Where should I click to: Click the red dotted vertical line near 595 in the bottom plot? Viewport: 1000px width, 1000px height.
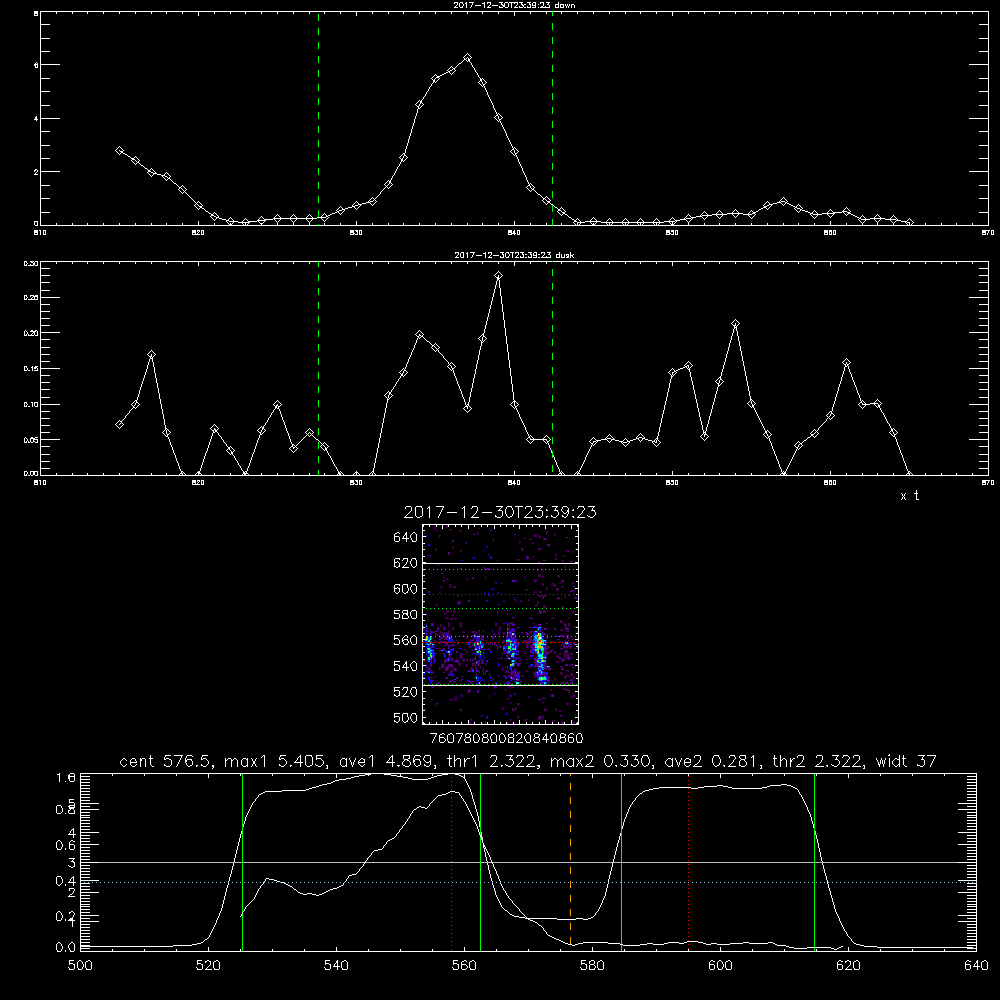pos(689,861)
